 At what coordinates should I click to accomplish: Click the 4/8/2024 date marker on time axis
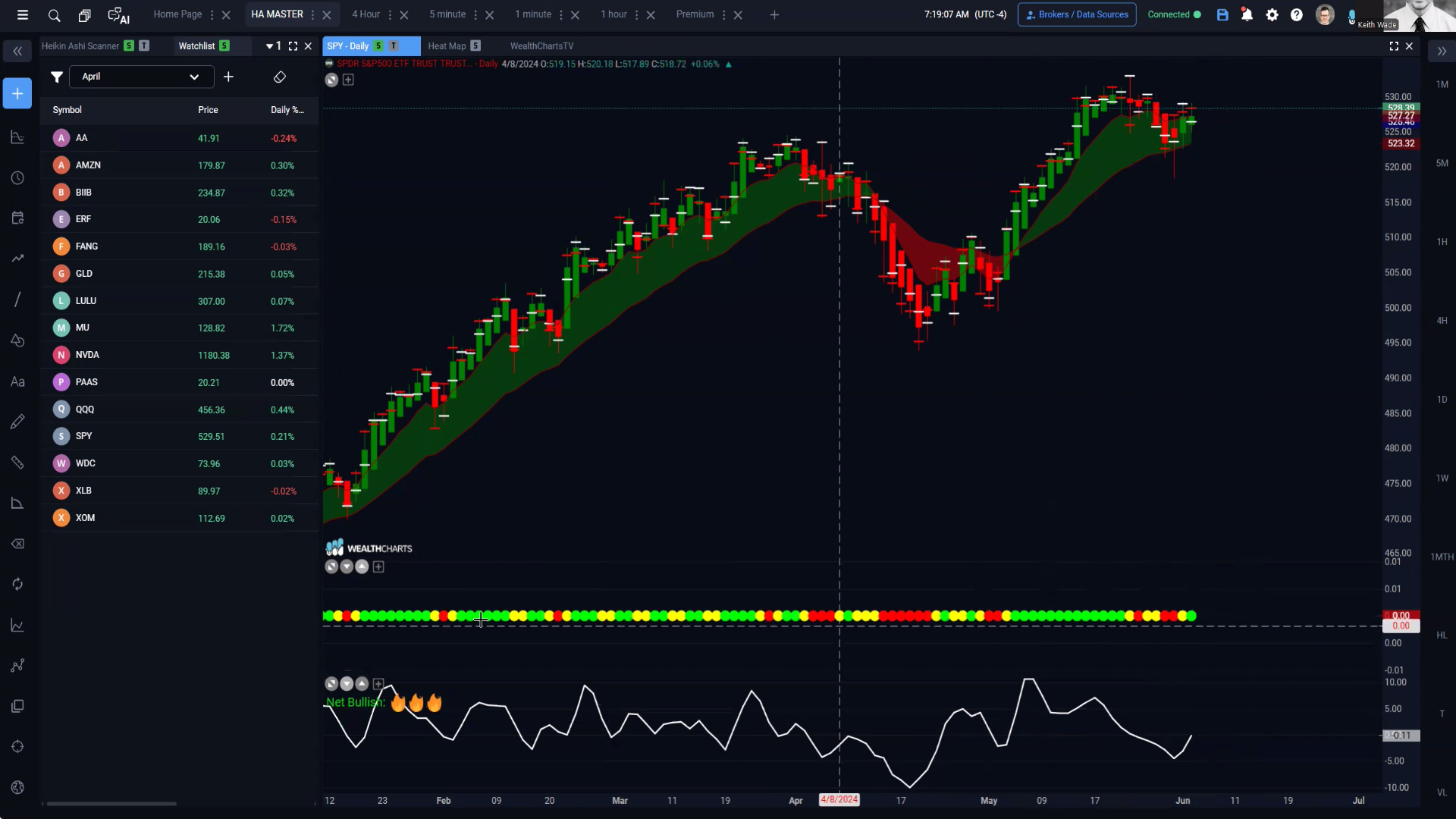(x=839, y=800)
